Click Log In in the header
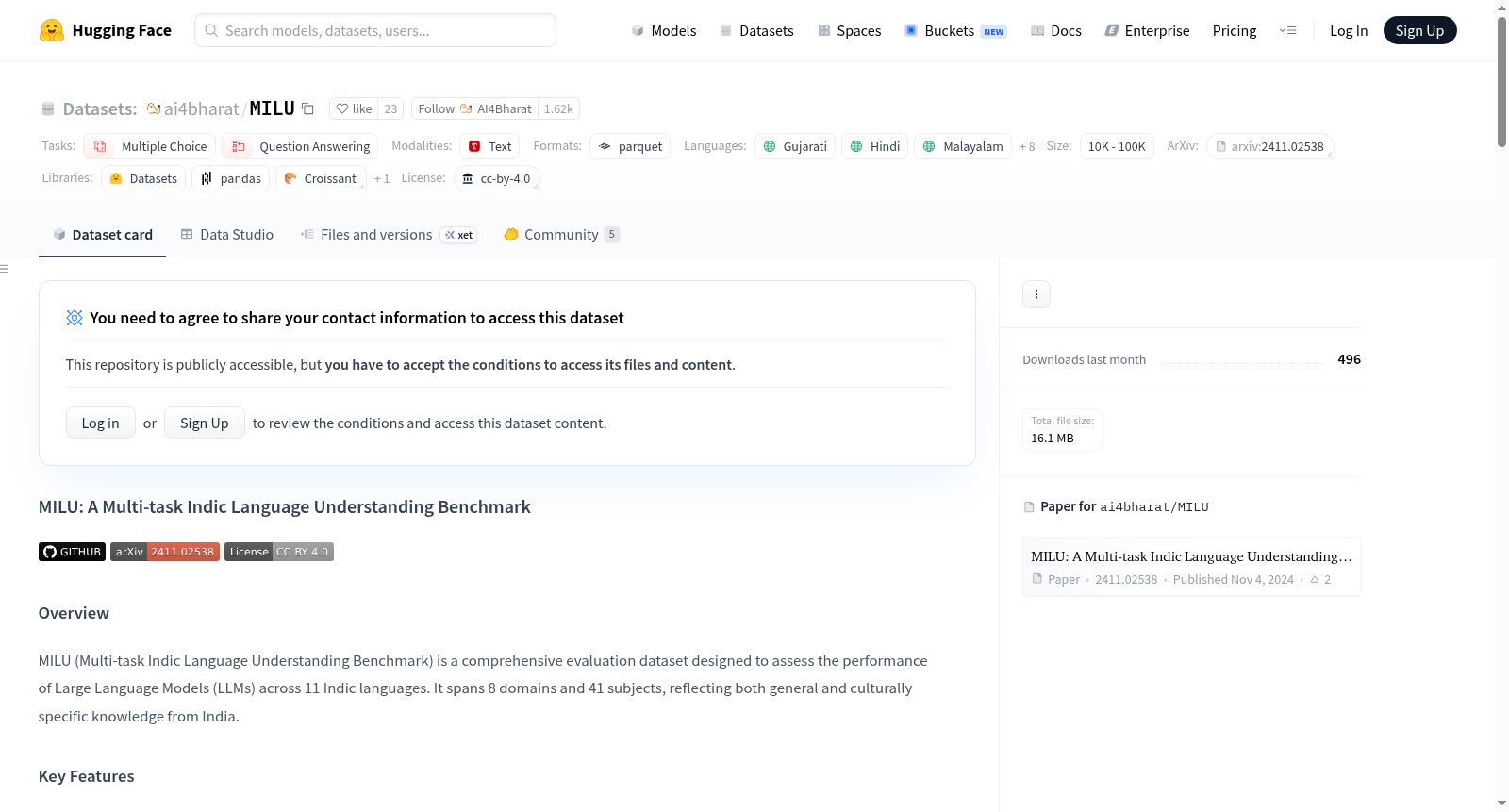 [x=1349, y=30]
